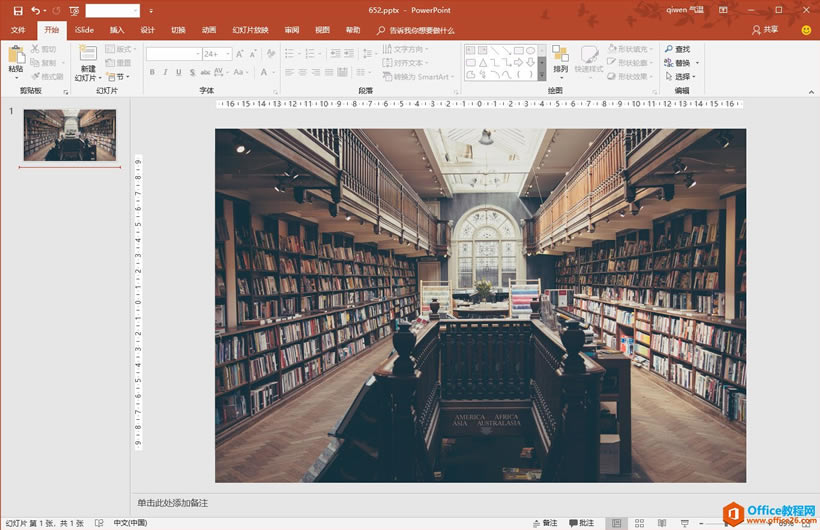Click the 查找 find button
This screenshot has height=530, width=820.
(678, 49)
